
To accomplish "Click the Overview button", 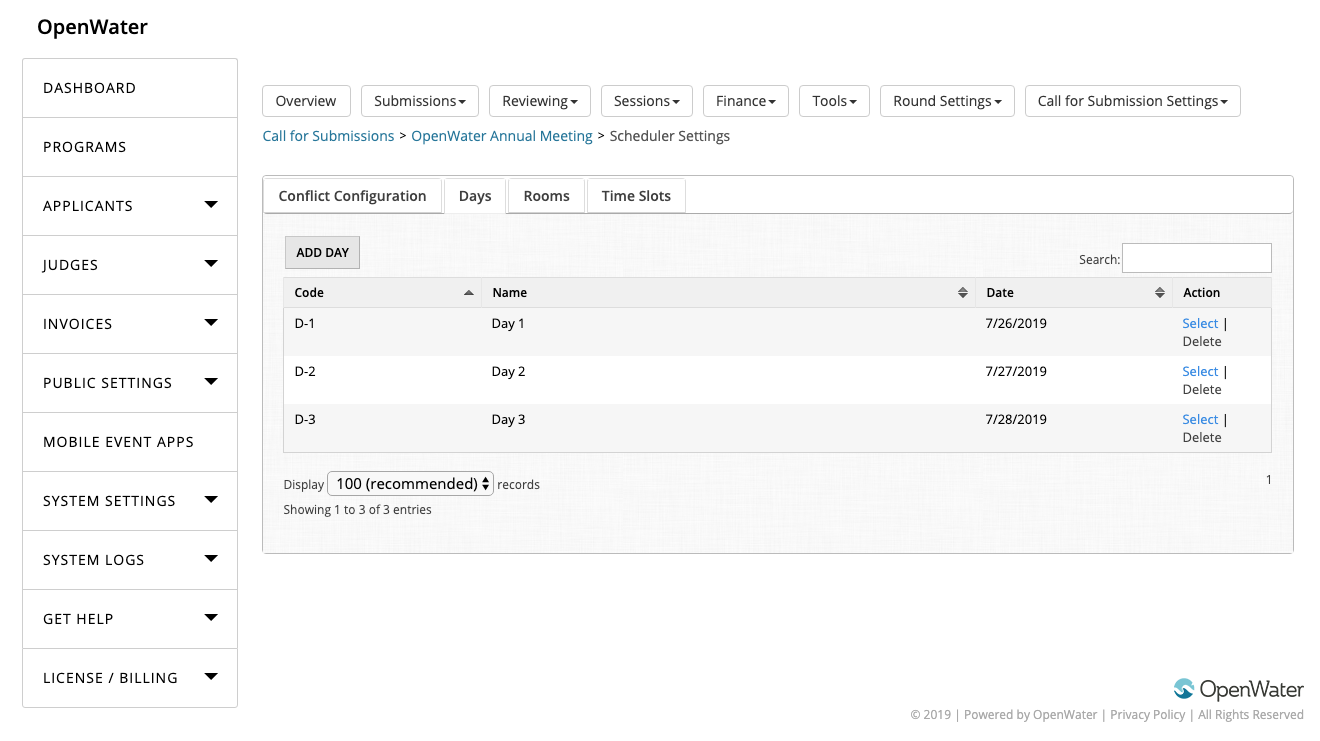I will coord(306,101).
